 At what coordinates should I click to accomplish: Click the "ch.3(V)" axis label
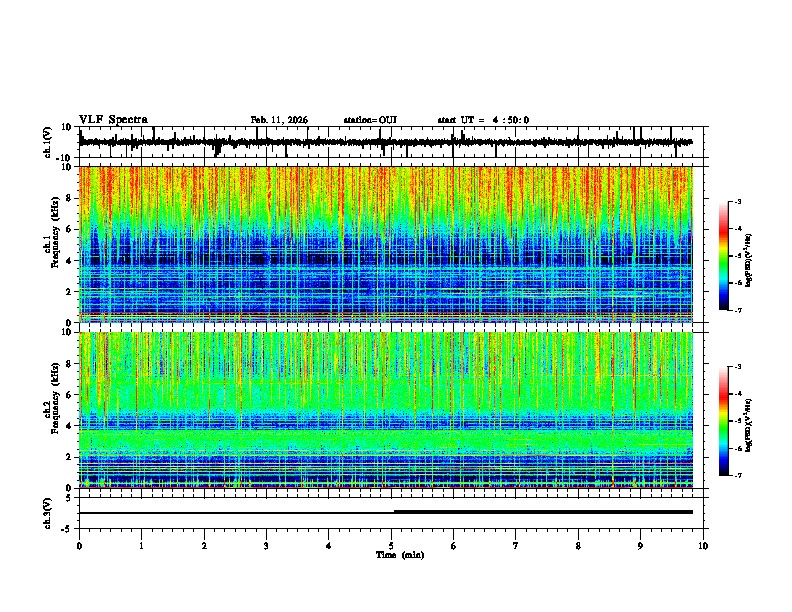point(48,514)
